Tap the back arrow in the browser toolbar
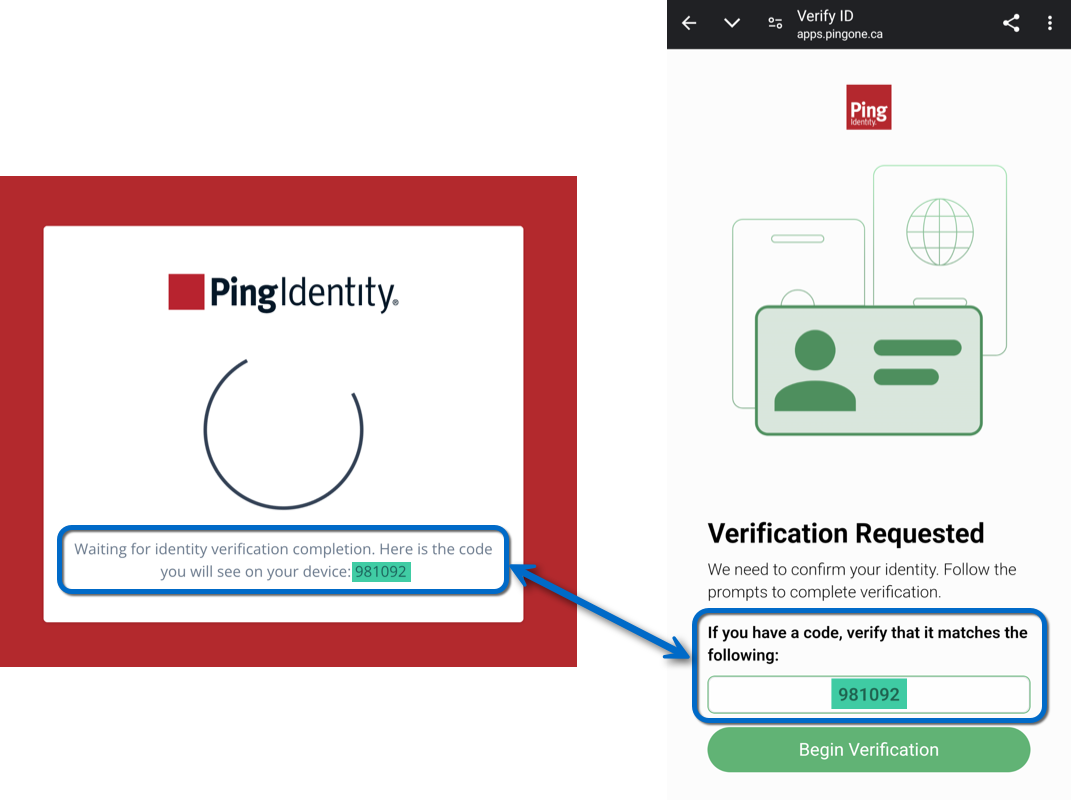The image size is (1071, 802). tap(689, 22)
